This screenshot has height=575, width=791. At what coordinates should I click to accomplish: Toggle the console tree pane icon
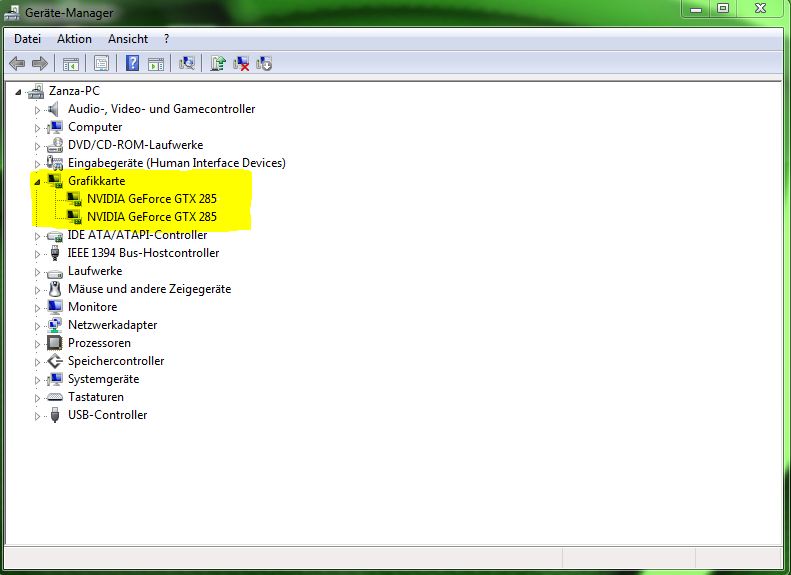pos(71,64)
